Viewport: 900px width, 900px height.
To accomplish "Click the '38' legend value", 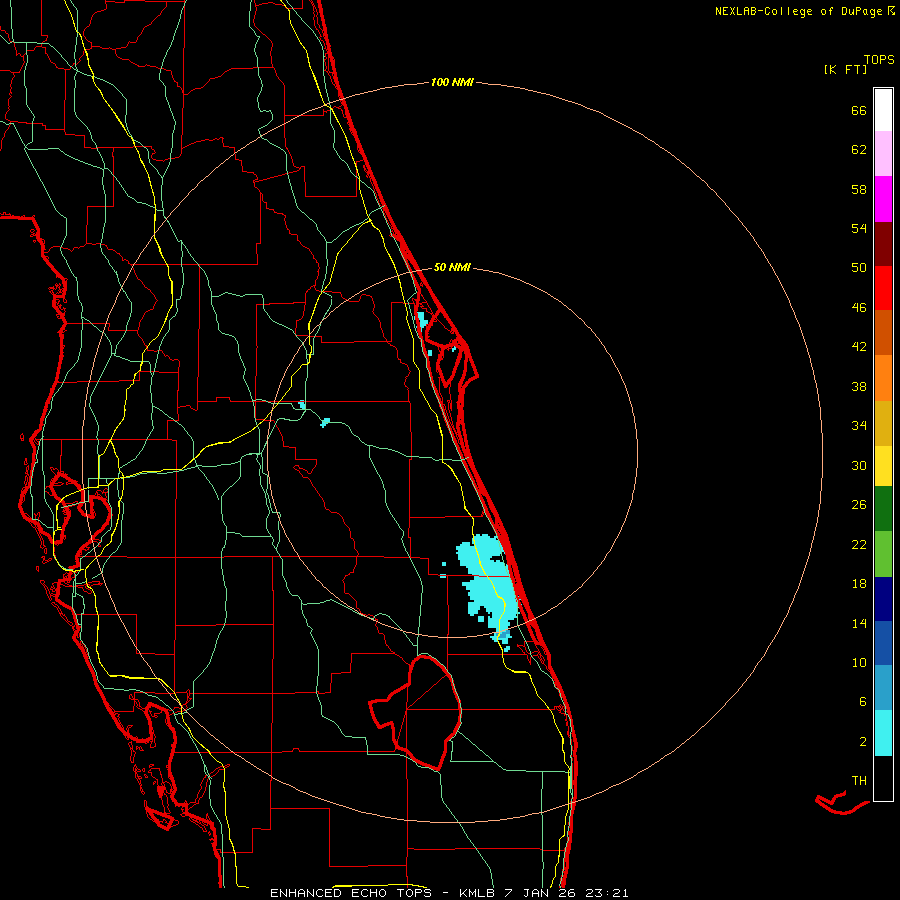I will click(859, 386).
